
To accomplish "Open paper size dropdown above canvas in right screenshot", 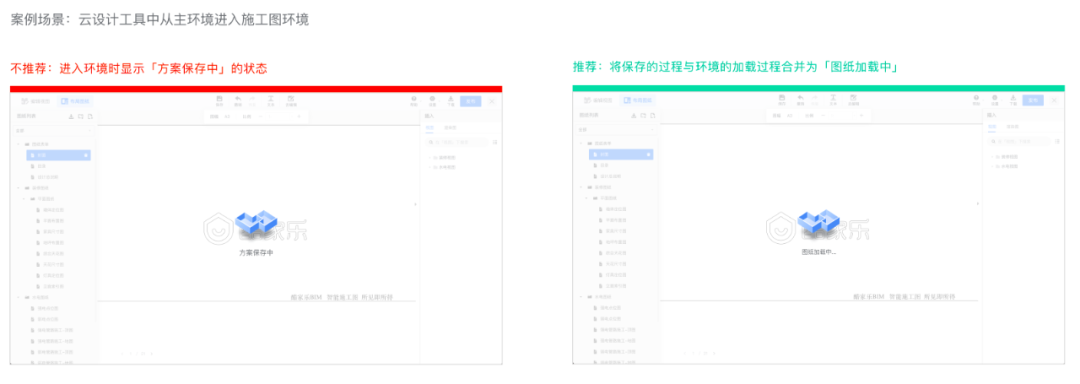I will pos(791,116).
